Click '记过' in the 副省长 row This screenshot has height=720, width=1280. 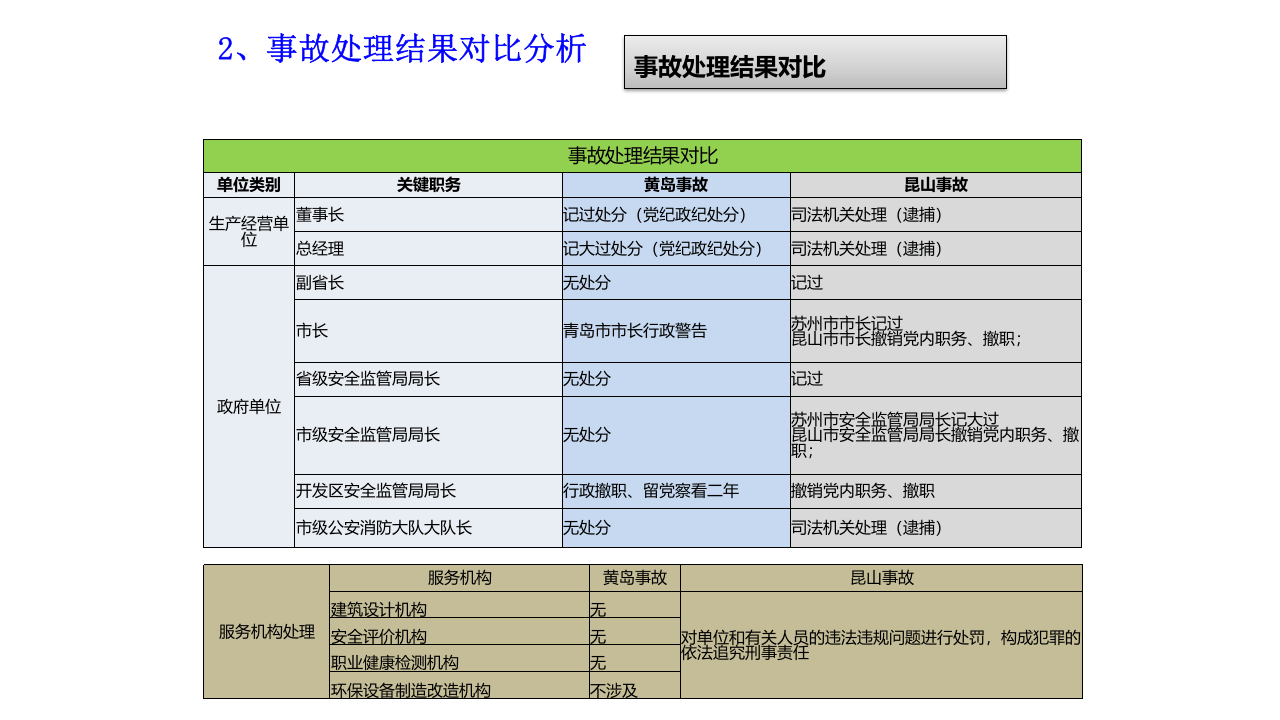point(936,283)
